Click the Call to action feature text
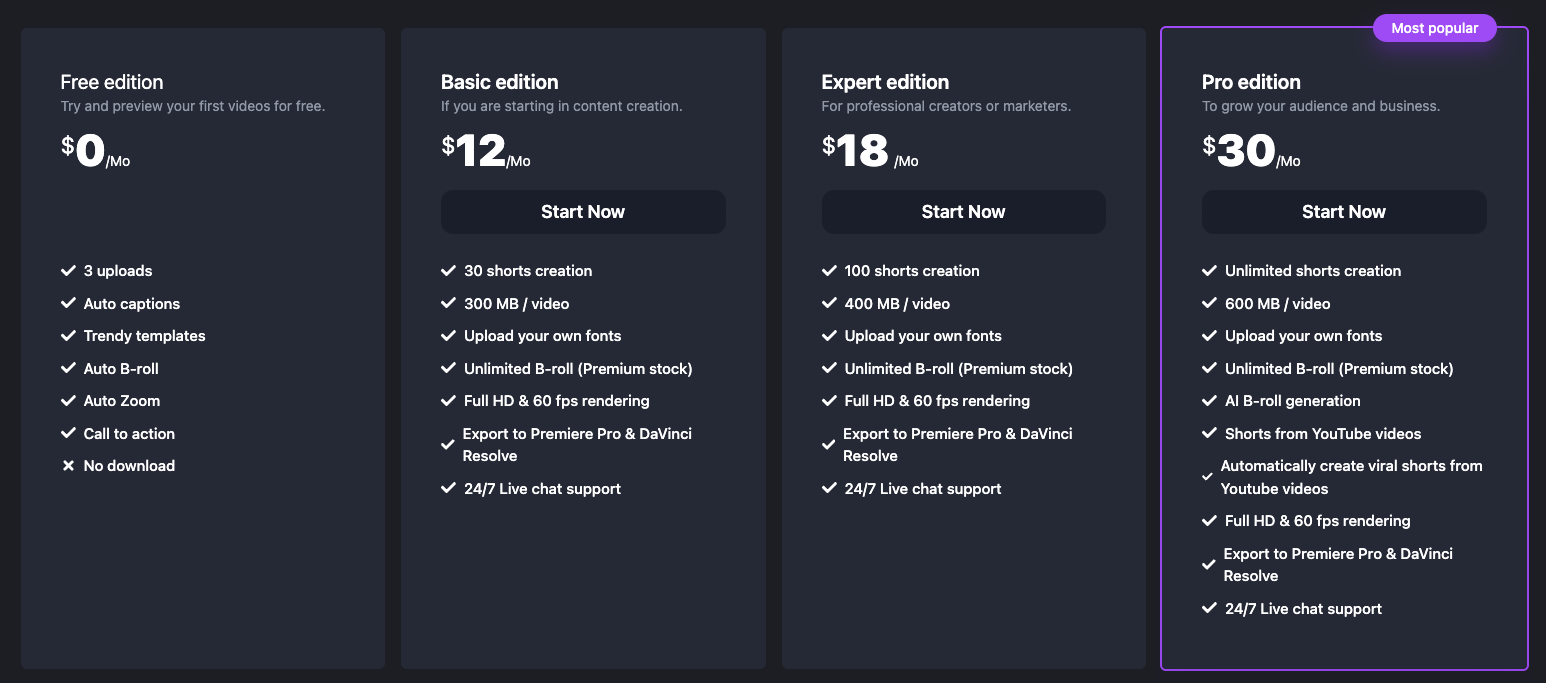 coord(129,434)
